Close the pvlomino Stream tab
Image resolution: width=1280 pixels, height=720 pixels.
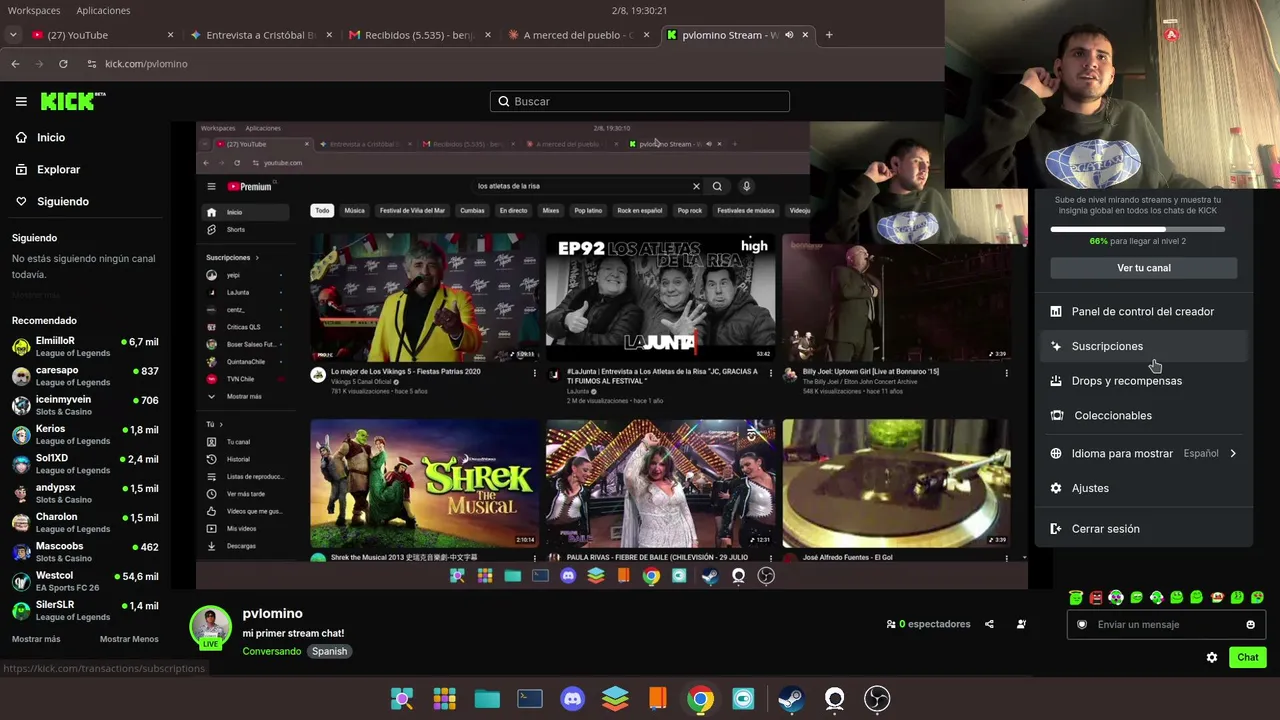click(x=805, y=35)
